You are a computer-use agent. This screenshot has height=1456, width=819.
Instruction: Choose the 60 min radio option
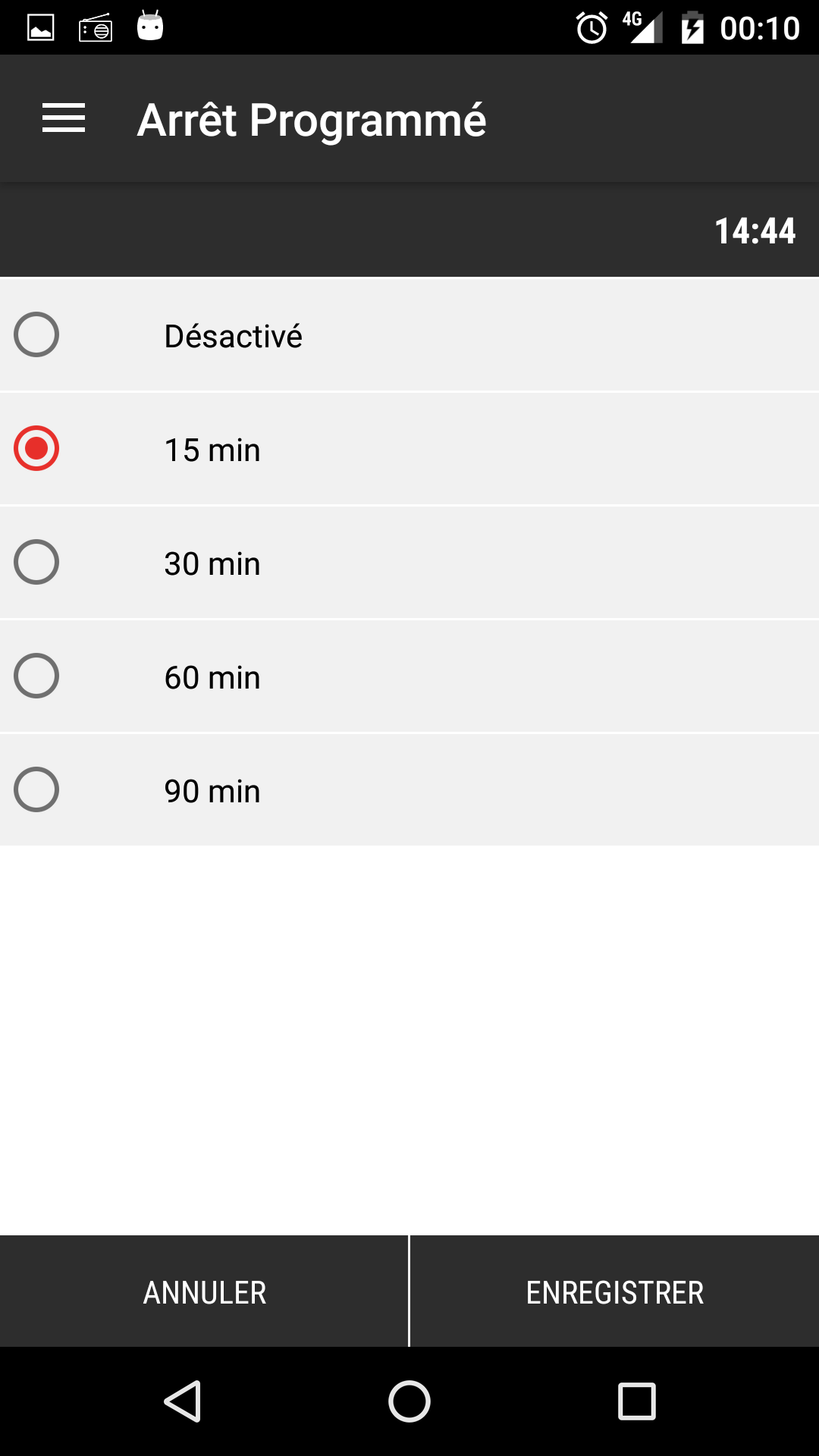click(36, 676)
